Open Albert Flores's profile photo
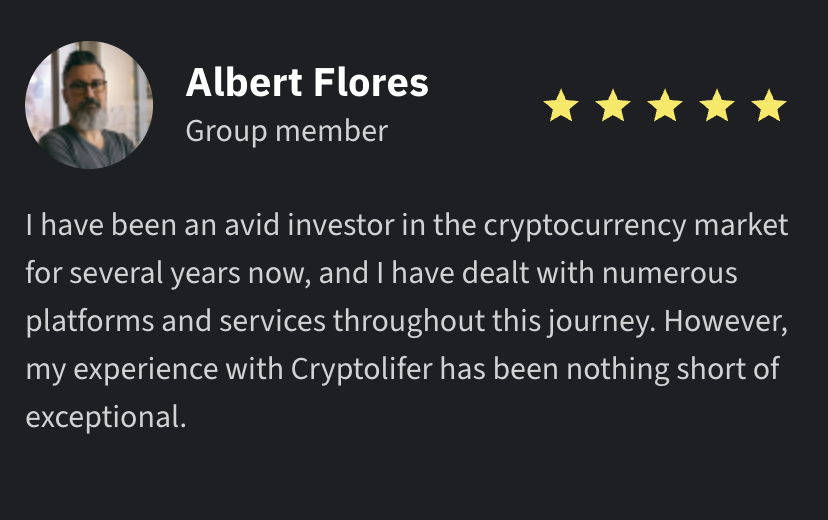The height and width of the screenshot is (520, 828). 89,105
